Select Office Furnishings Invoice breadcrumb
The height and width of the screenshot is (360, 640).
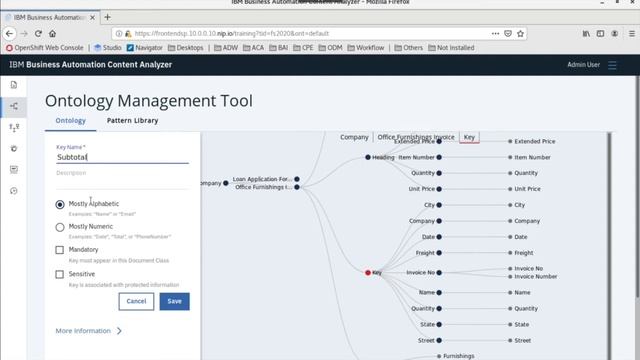click(x=416, y=137)
